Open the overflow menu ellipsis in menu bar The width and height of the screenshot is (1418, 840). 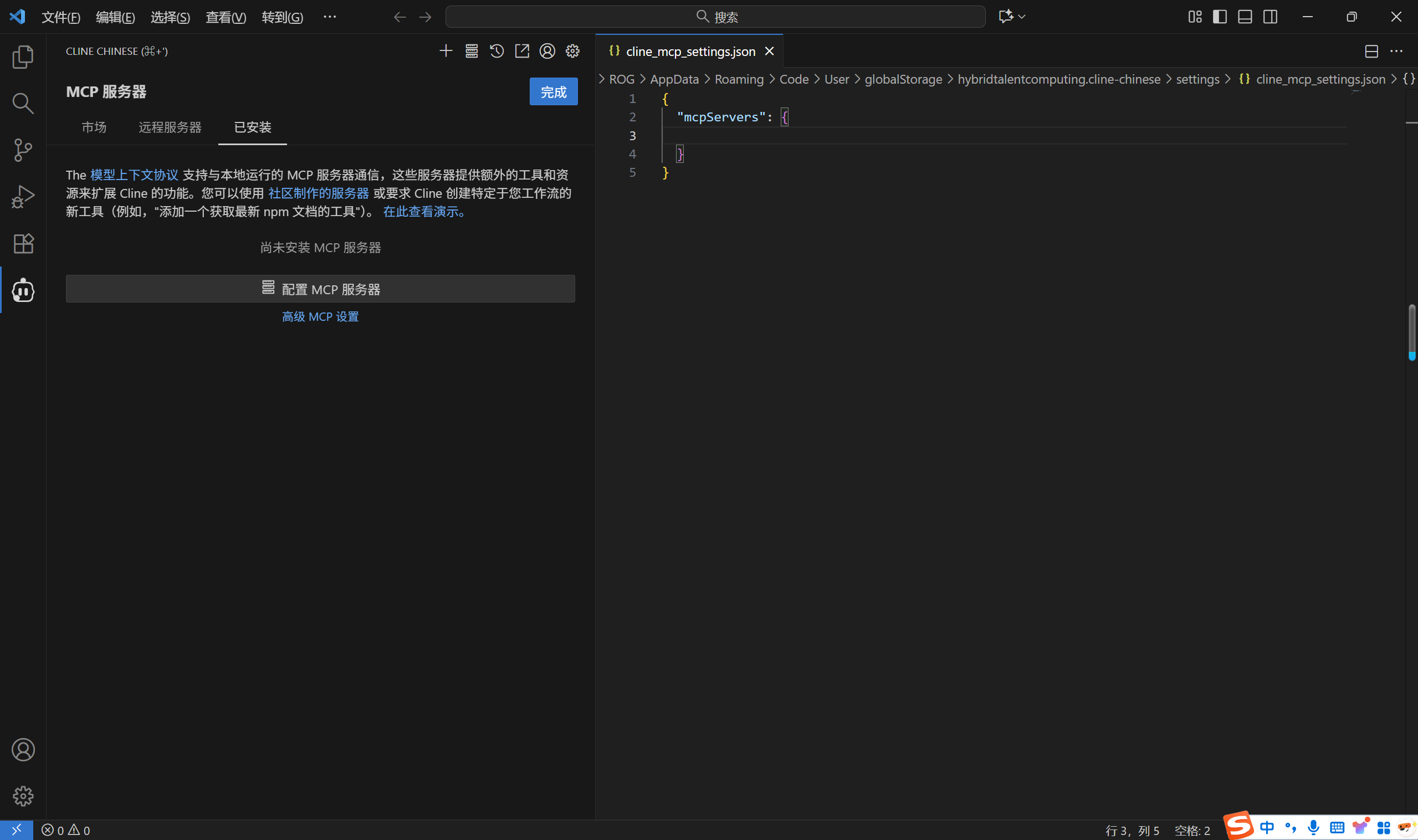pyautogui.click(x=330, y=17)
